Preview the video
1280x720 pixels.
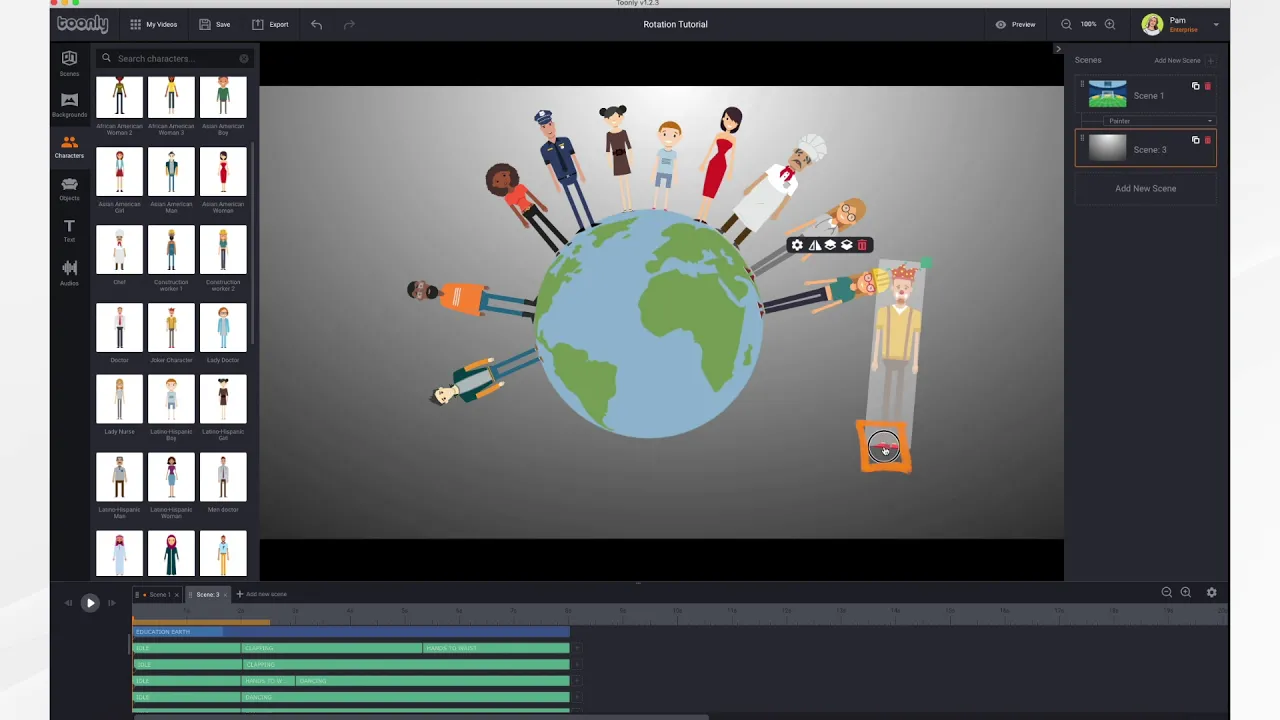1015,24
